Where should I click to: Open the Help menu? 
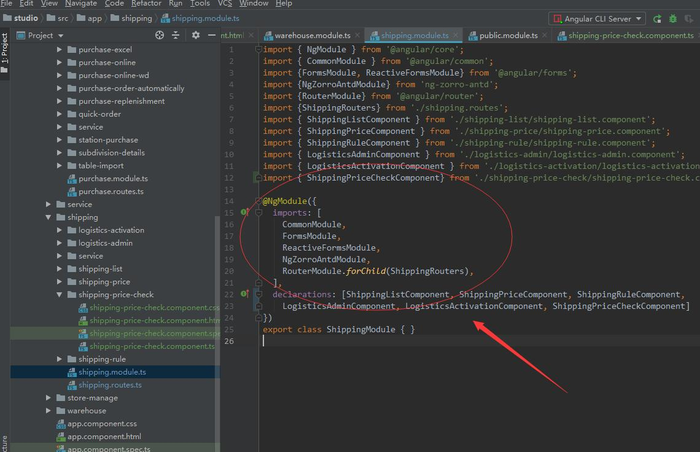[284, 4]
